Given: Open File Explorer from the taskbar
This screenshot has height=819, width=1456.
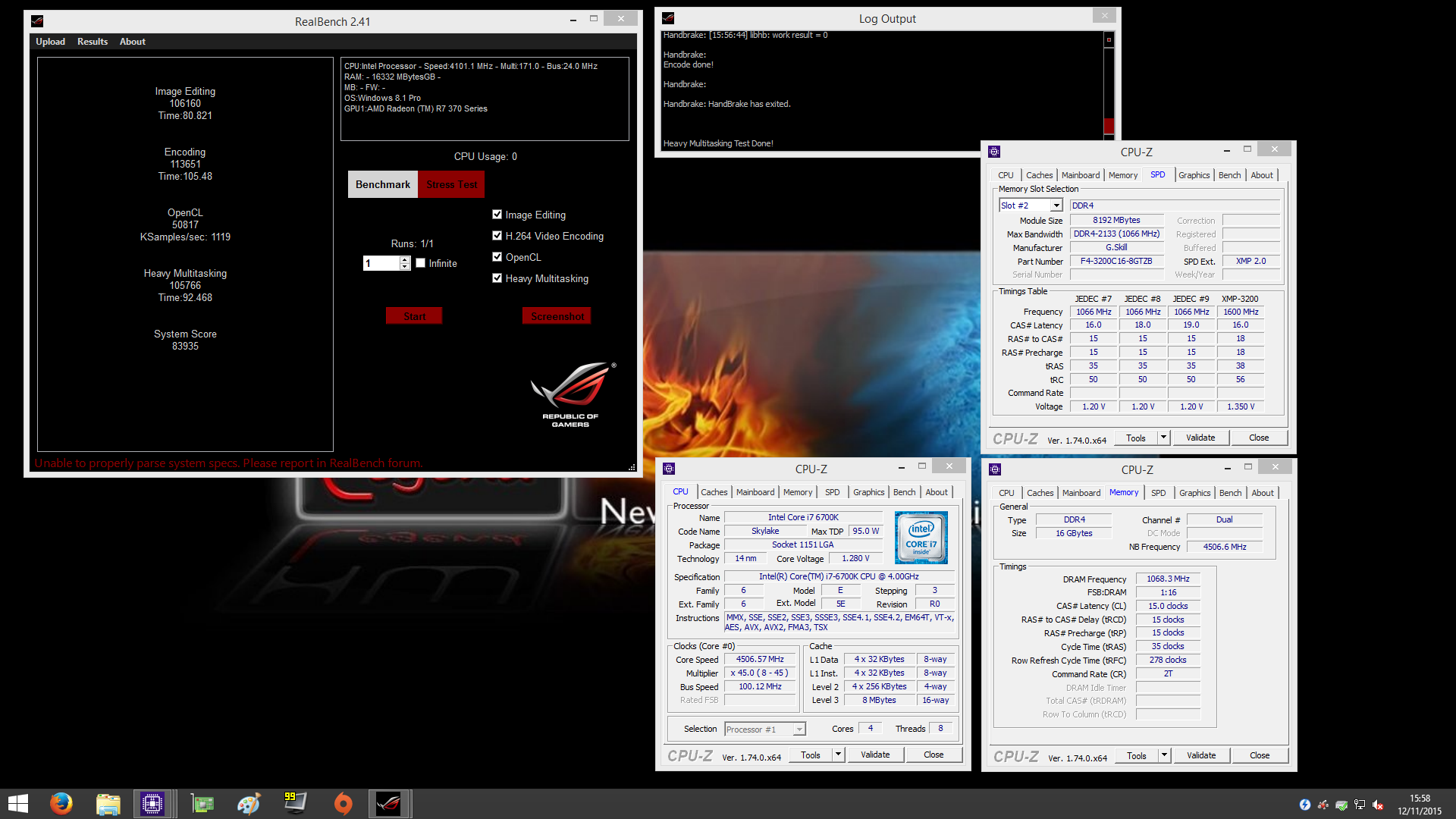Looking at the screenshot, I should [108, 803].
